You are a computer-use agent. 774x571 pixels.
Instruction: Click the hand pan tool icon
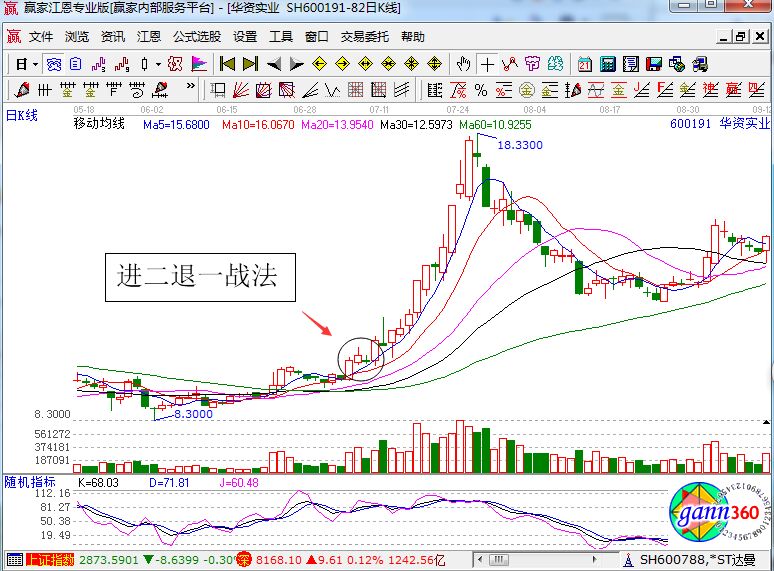pyautogui.click(x=463, y=64)
